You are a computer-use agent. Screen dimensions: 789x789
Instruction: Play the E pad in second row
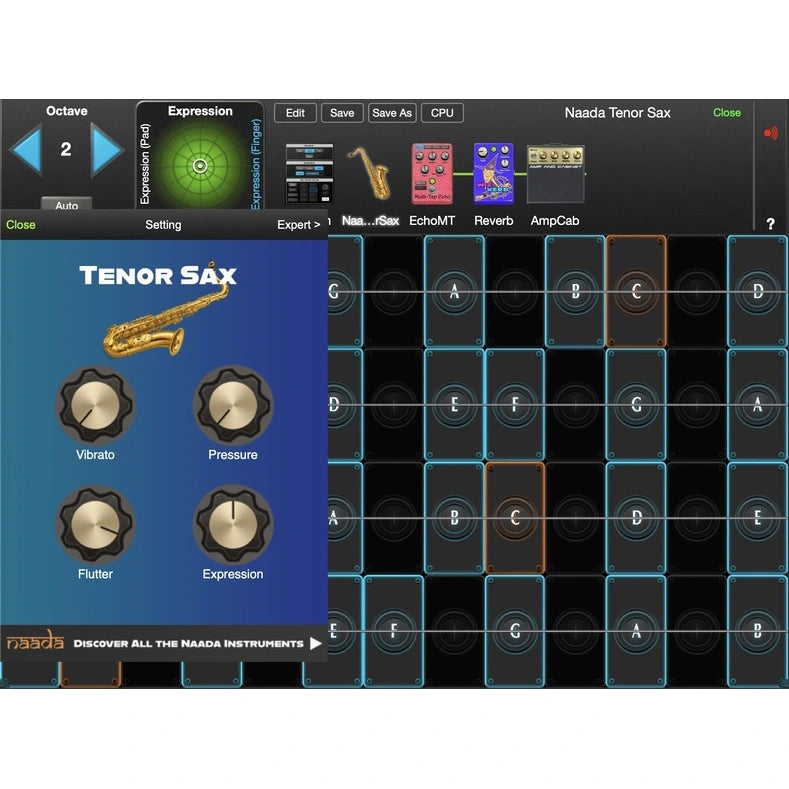pyautogui.click(x=454, y=405)
